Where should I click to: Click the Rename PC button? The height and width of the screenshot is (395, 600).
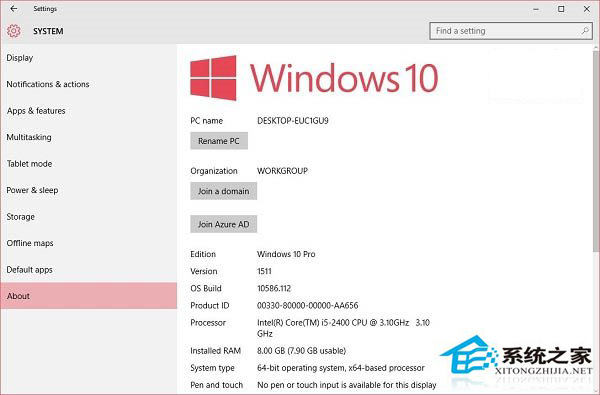click(x=219, y=141)
